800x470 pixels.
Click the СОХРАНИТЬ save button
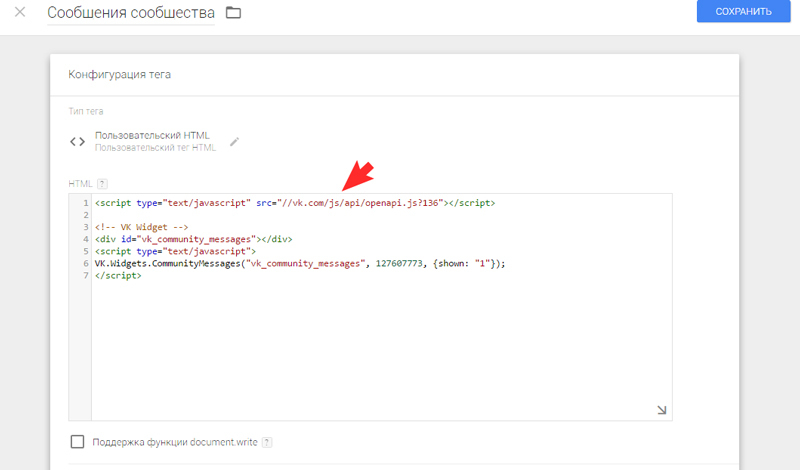(x=743, y=11)
